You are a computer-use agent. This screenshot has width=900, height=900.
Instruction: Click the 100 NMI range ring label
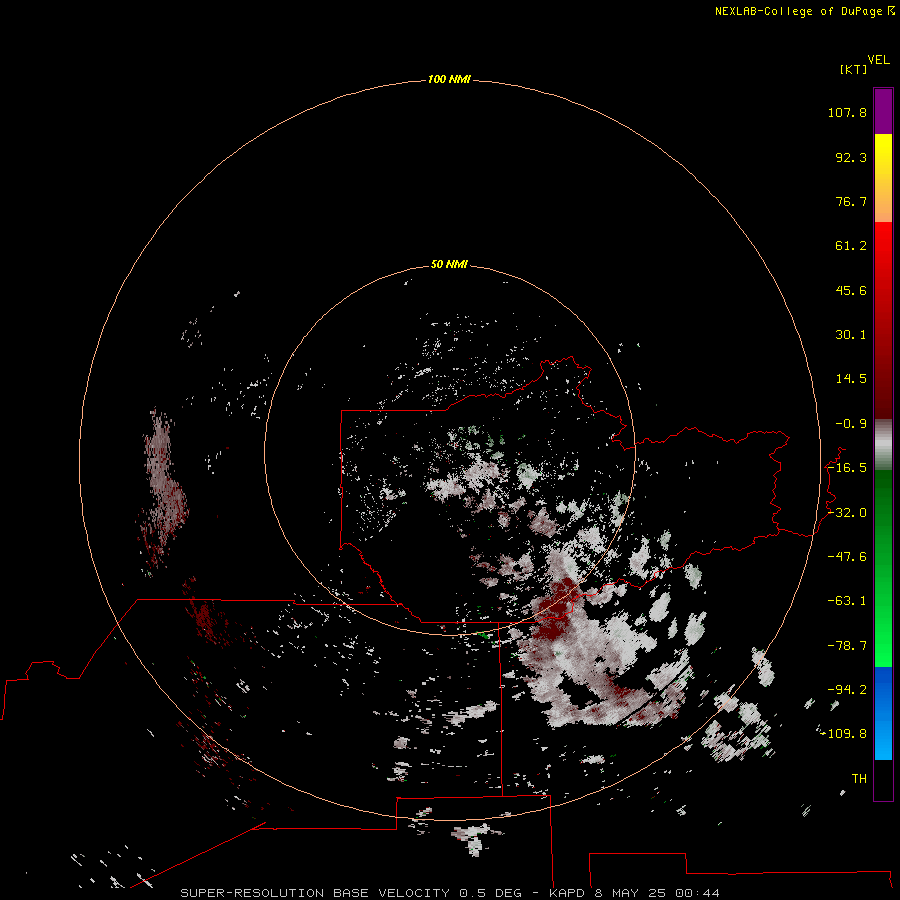[449, 79]
